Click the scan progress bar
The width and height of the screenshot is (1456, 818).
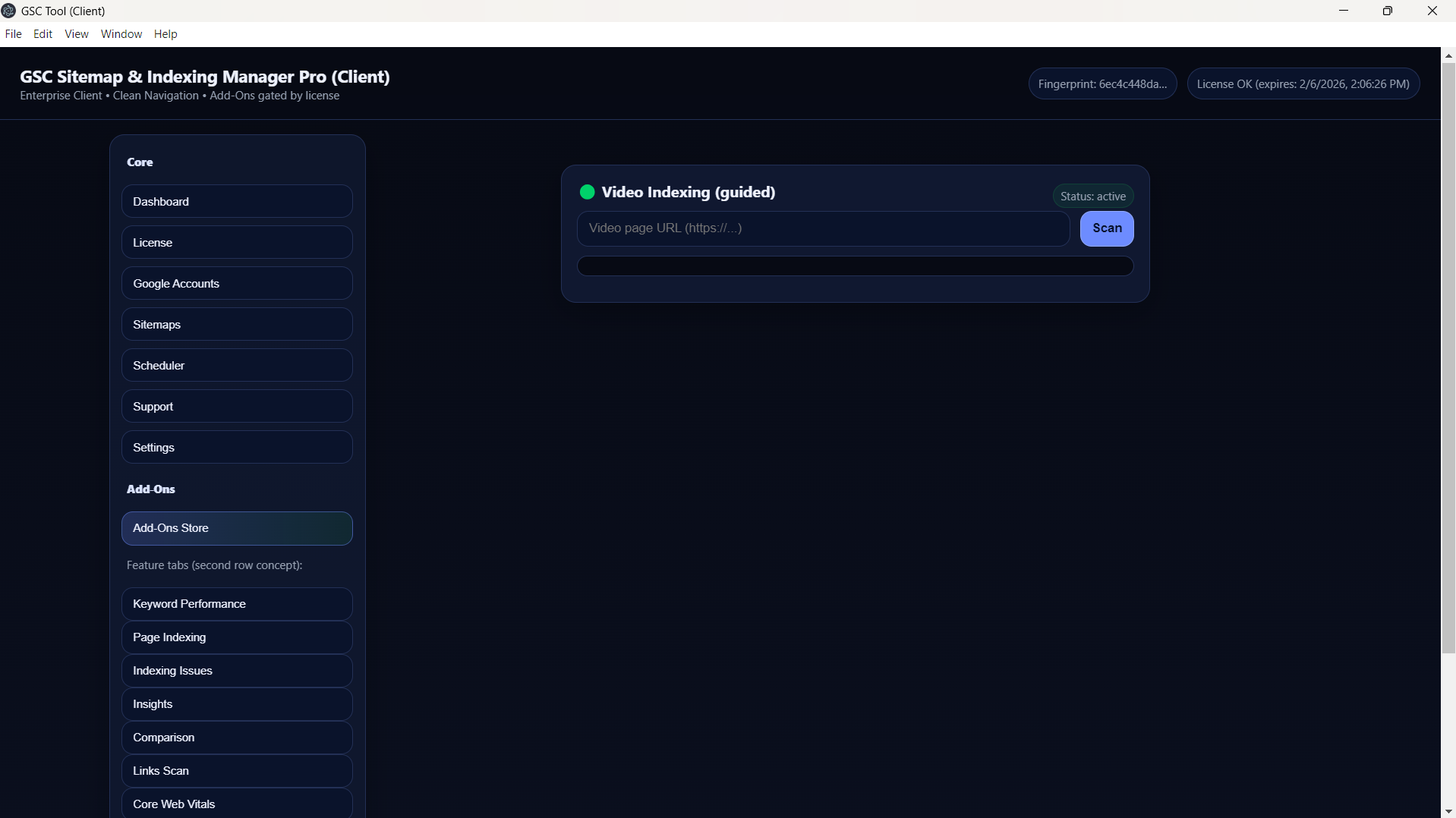(855, 266)
